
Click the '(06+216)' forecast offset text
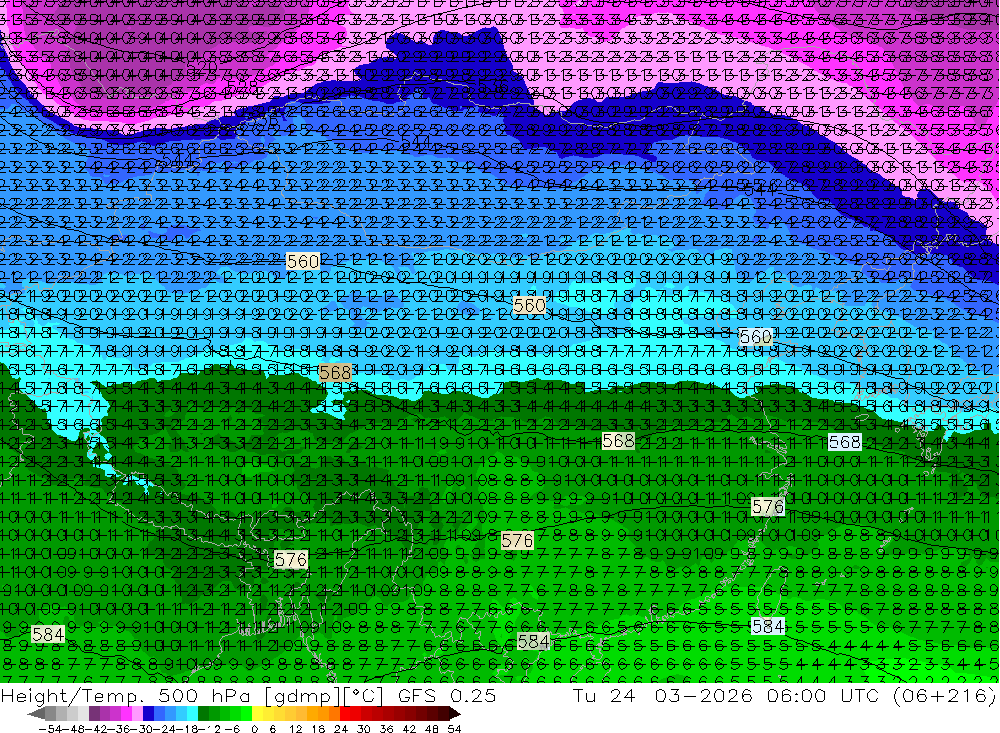point(945,696)
